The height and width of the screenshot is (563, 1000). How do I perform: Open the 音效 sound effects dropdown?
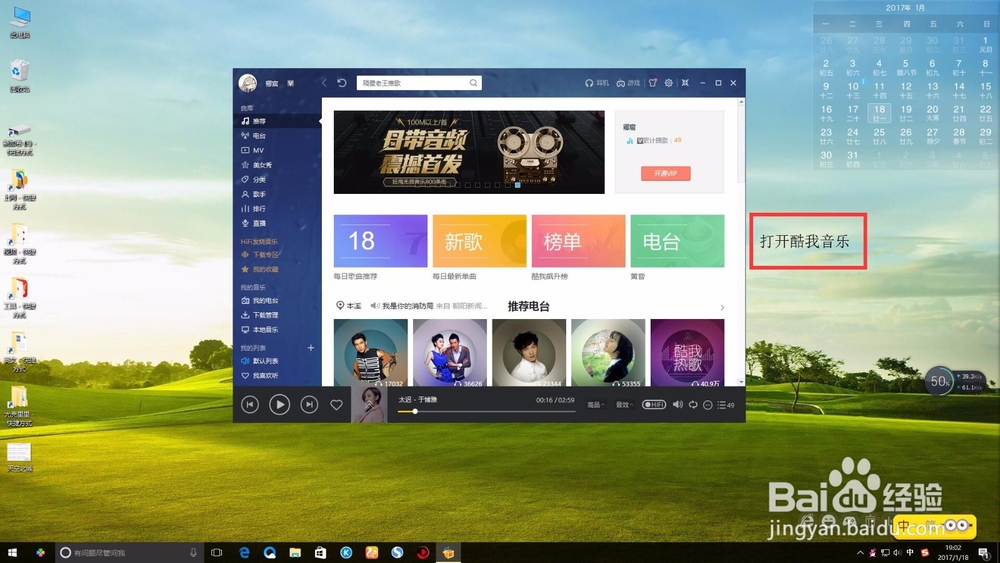(624, 405)
